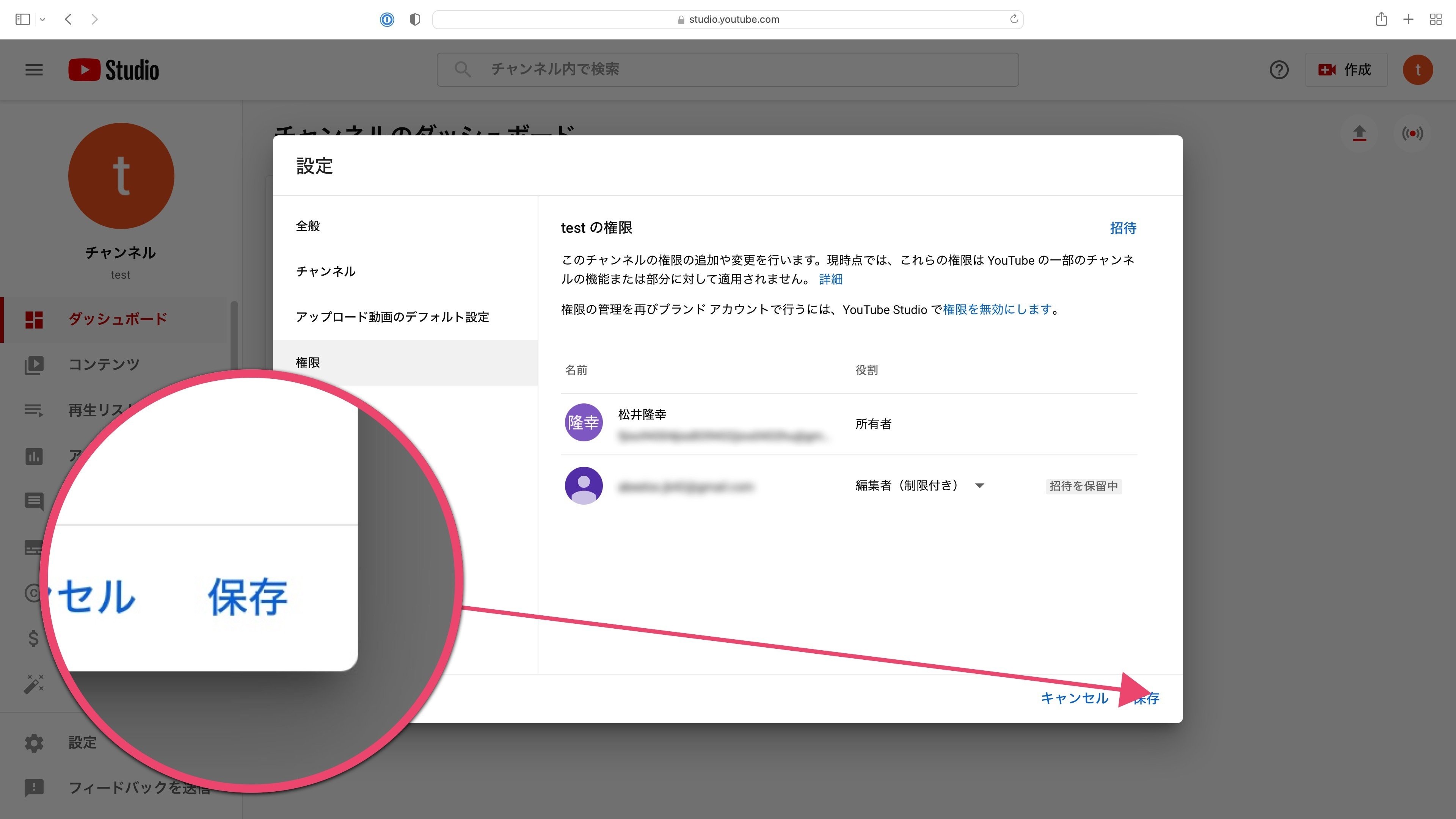Click the large channel avatar thumbnail
Screen dimensions: 1456x819
coord(121,176)
